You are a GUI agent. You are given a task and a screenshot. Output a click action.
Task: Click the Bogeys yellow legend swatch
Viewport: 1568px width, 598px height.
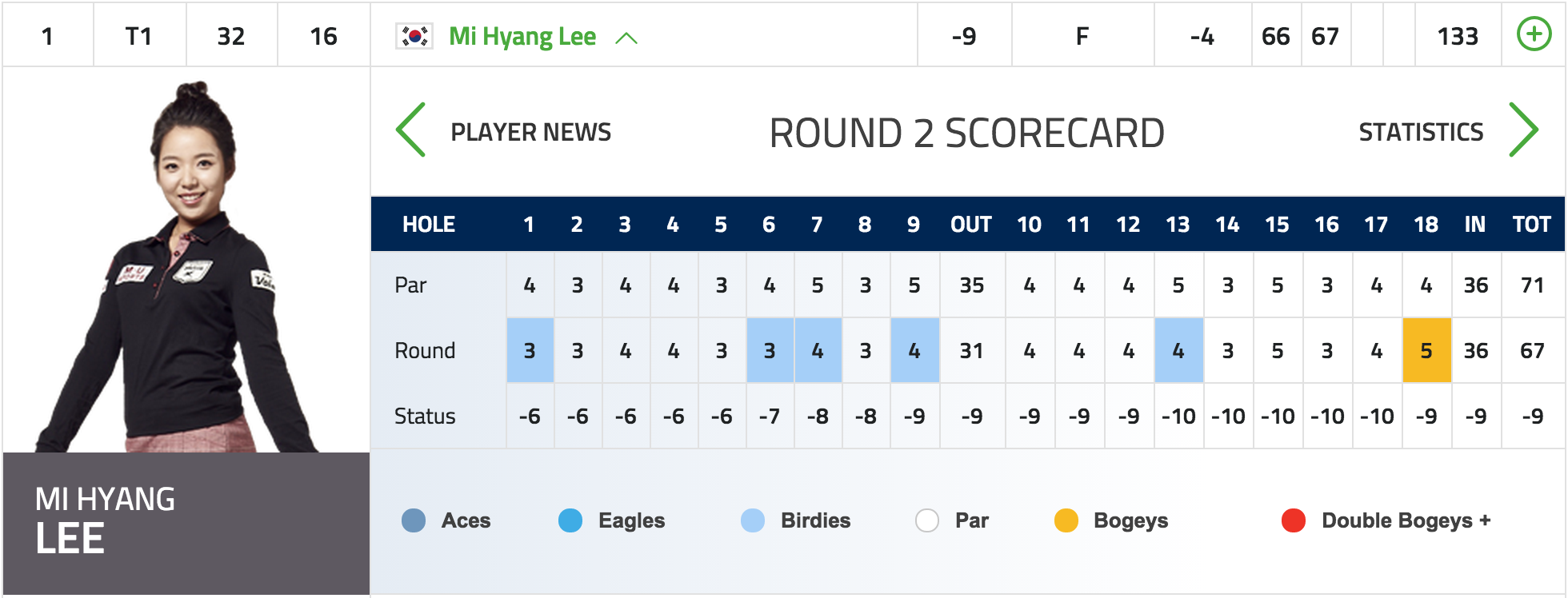[x=1066, y=520]
